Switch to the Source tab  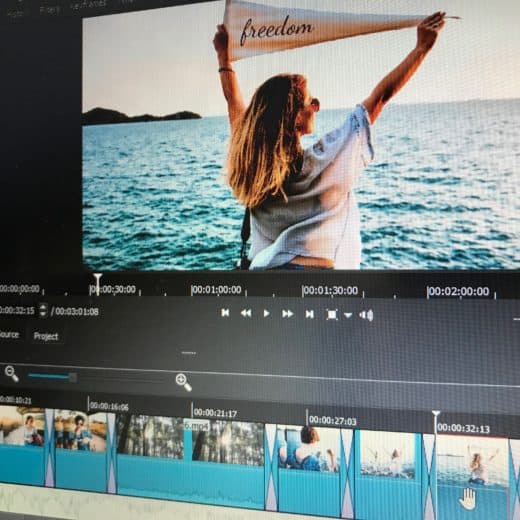tap(9, 334)
